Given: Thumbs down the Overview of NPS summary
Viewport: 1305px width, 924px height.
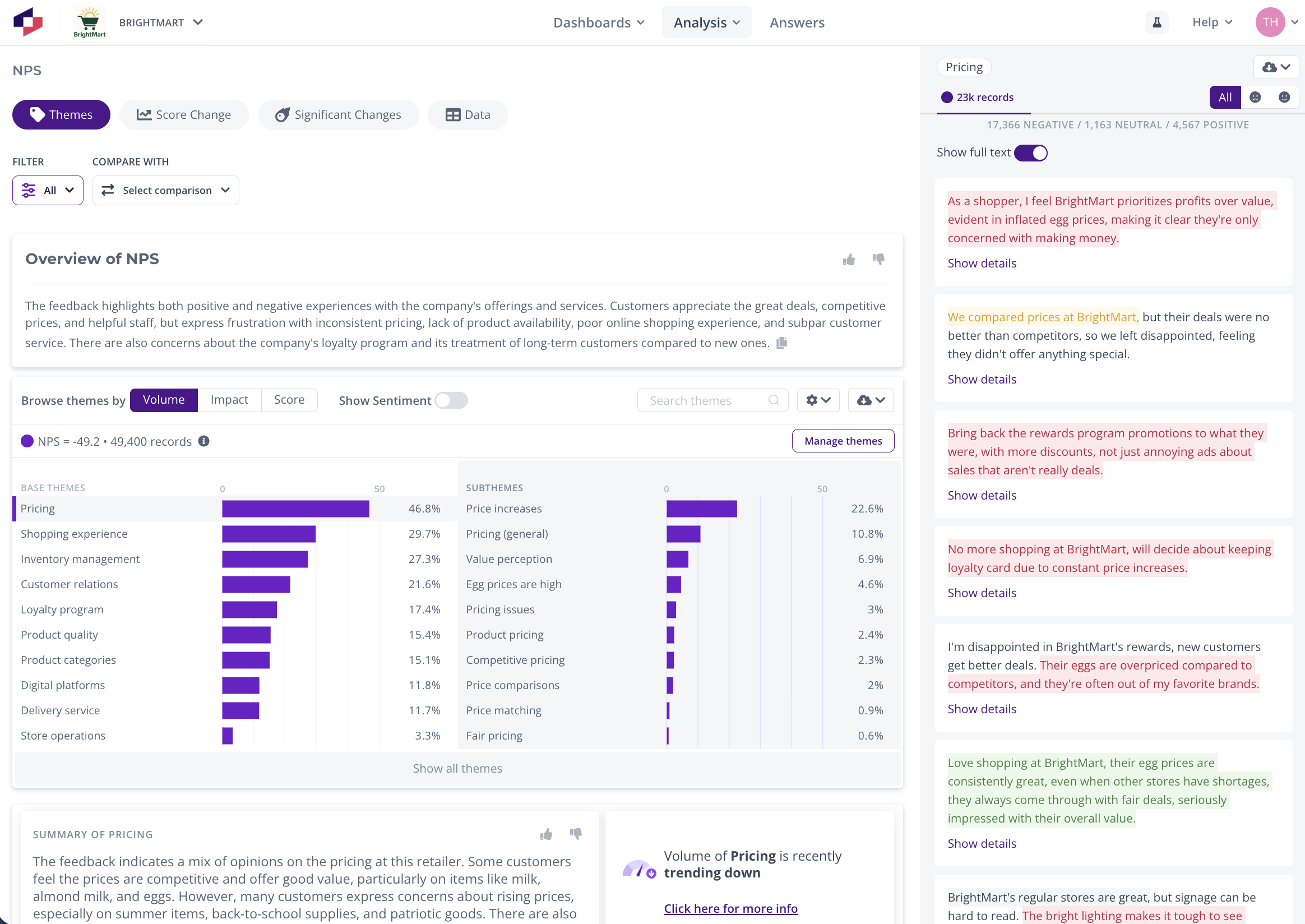Looking at the screenshot, I should [878, 260].
